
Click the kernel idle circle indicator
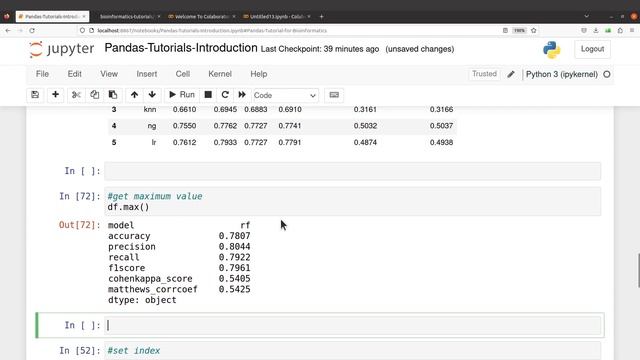(x=607, y=74)
